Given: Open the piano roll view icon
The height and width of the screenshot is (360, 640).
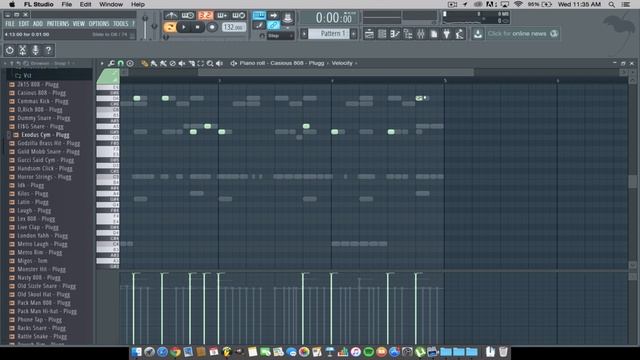Looking at the screenshot, I should (395, 34).
